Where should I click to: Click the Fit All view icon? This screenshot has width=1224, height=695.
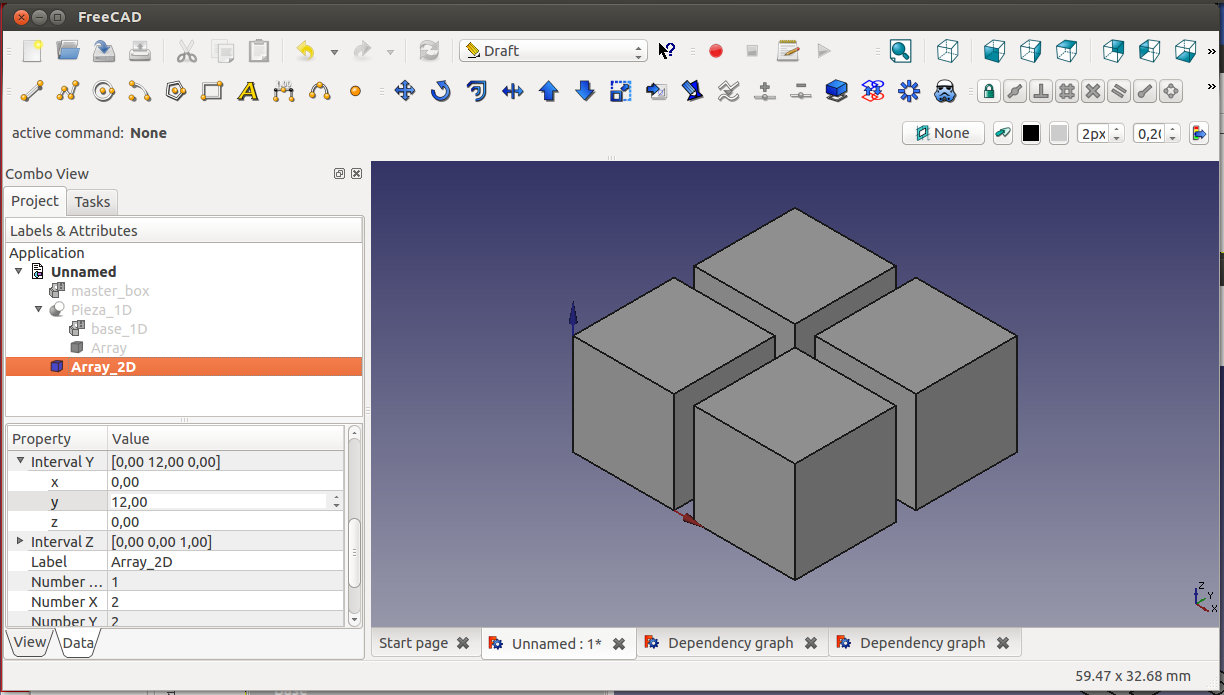pos(900,51)
